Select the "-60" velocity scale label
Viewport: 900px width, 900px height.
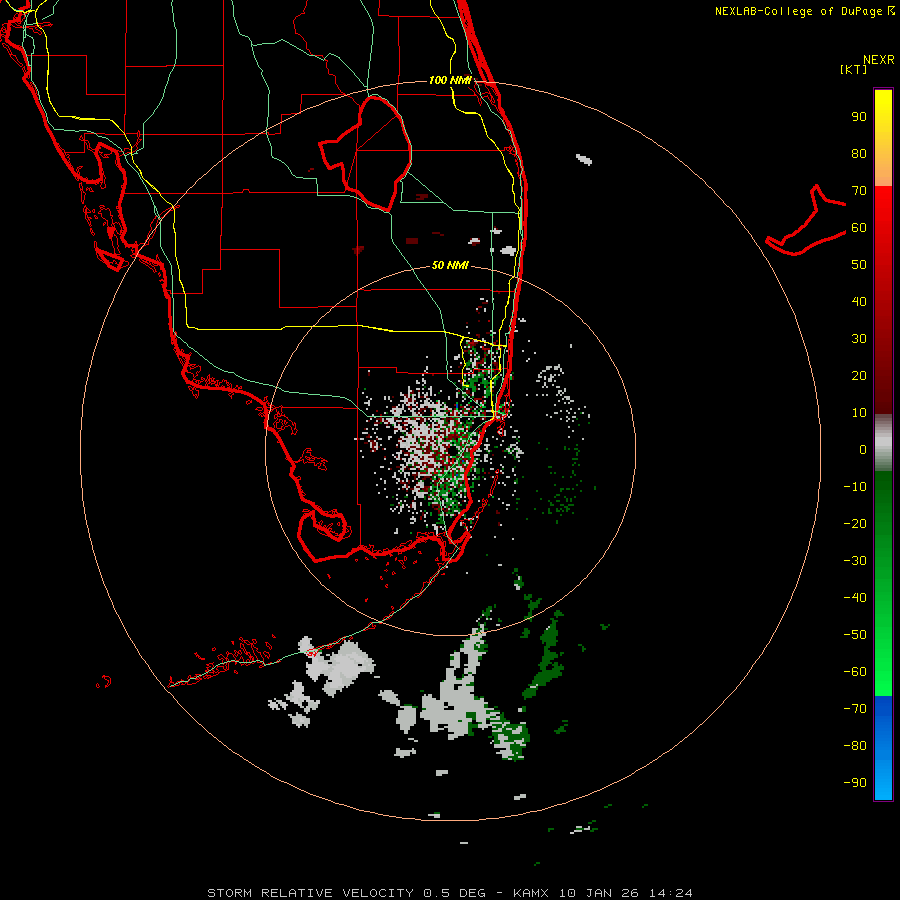coord(855,672)
